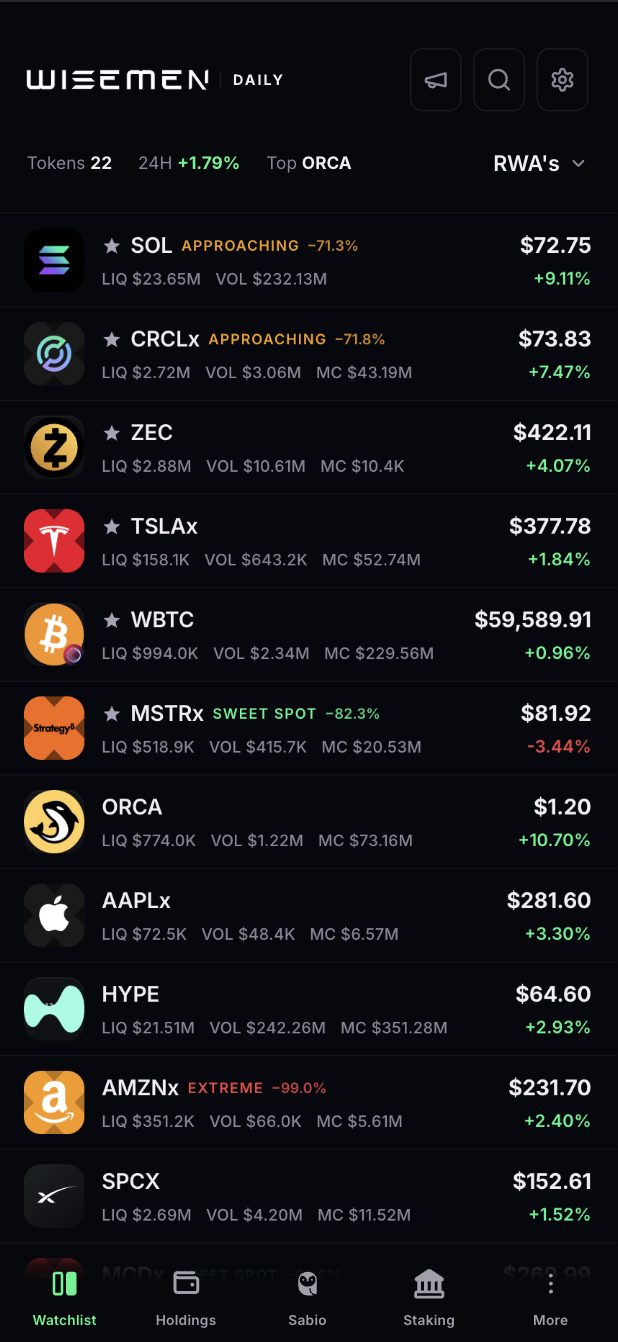Switch to the Holdings tab
The height and width of the screenshot is (1342, 618).
click(x=186, y=1298)
